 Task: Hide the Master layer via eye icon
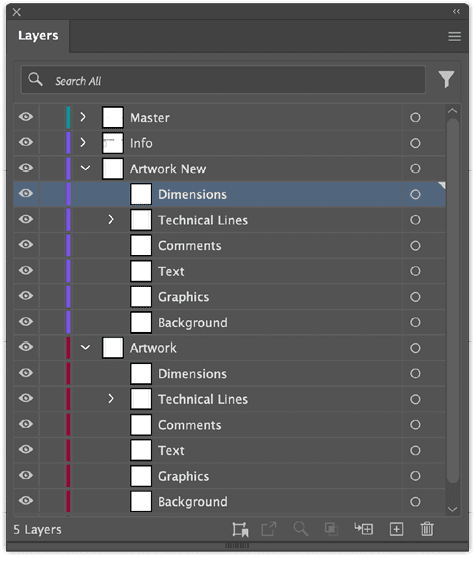coord(26,117)
